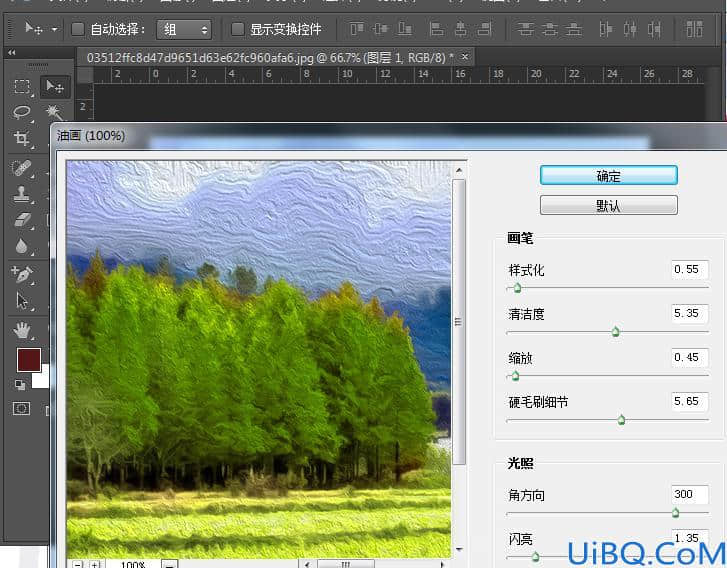Confirm the oil paint filter with 确定
Image resolution: width=727 pixels, height=568 pixels.
point(609,176)
